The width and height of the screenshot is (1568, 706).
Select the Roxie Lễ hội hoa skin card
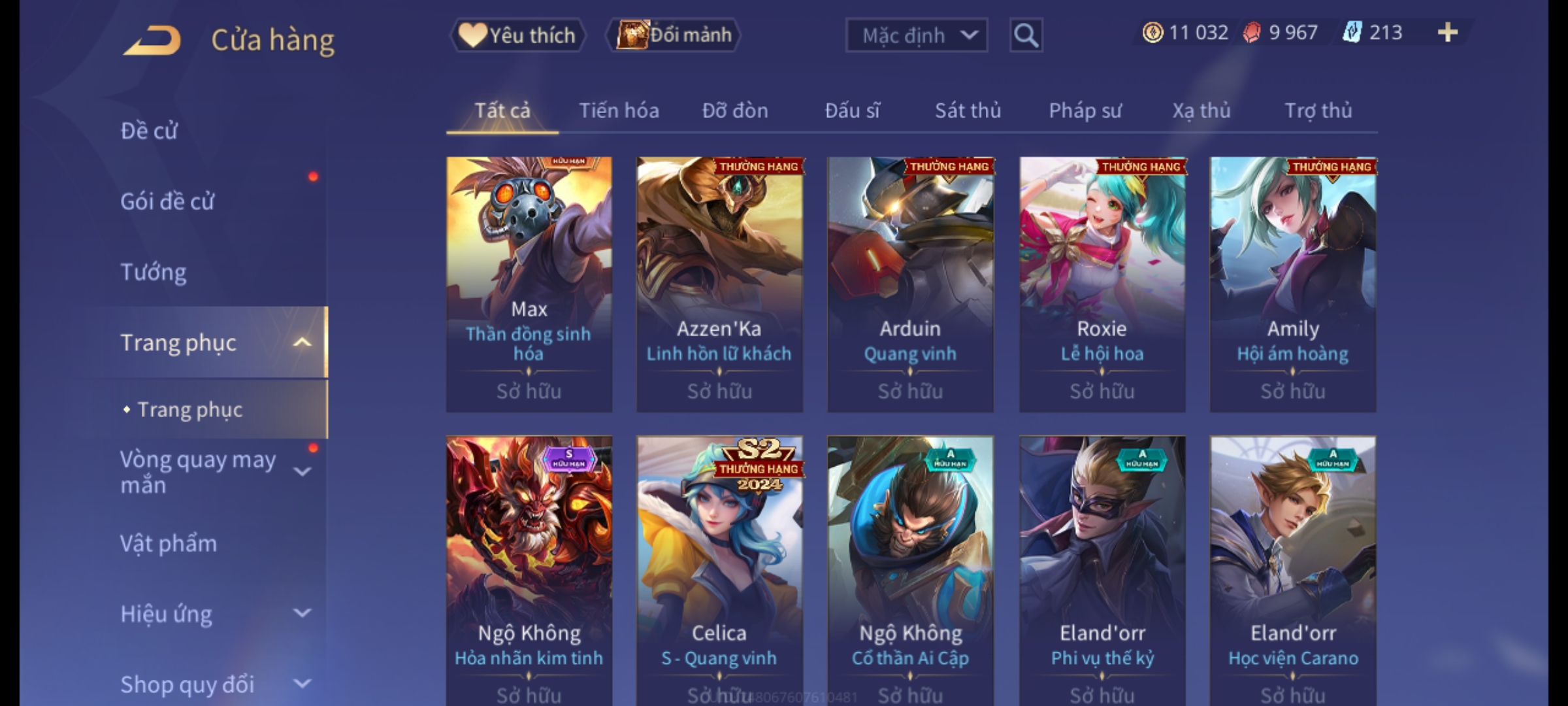tap(1102, 284)
